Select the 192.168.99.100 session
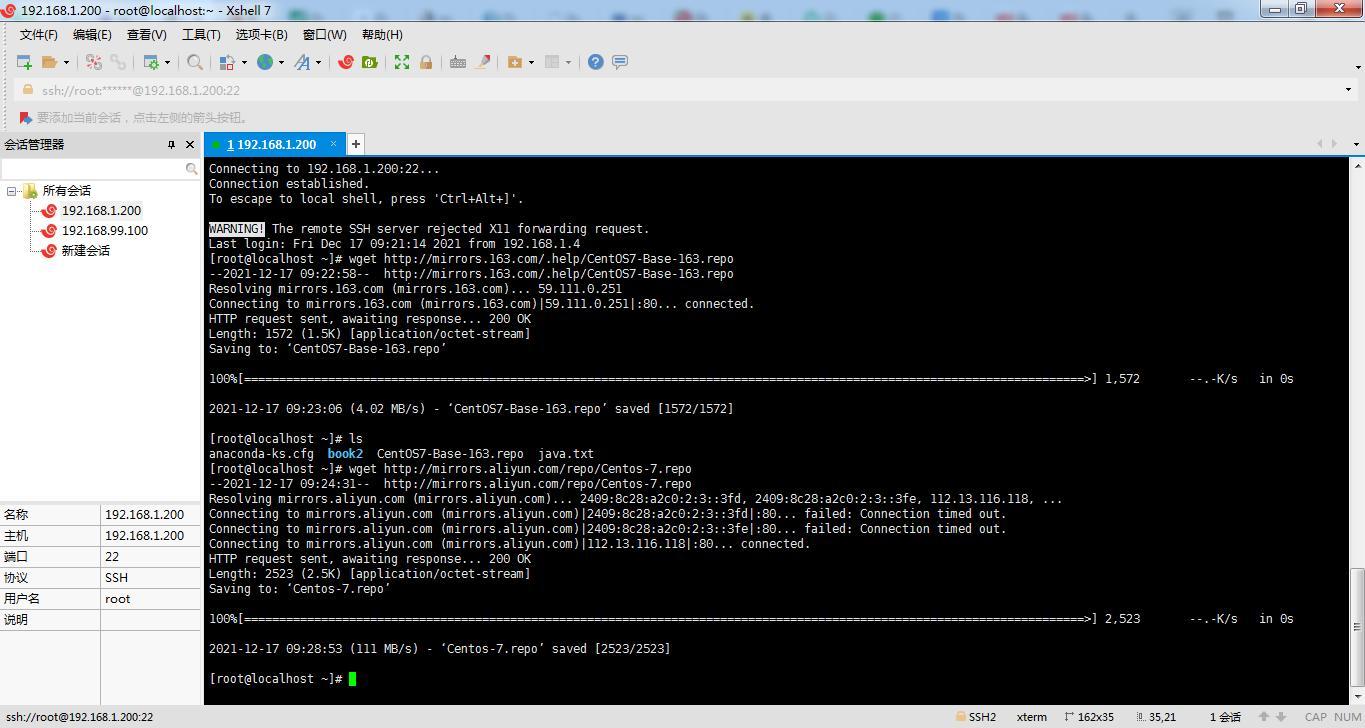Viewport: 1365px width, 728px height. 104,231
